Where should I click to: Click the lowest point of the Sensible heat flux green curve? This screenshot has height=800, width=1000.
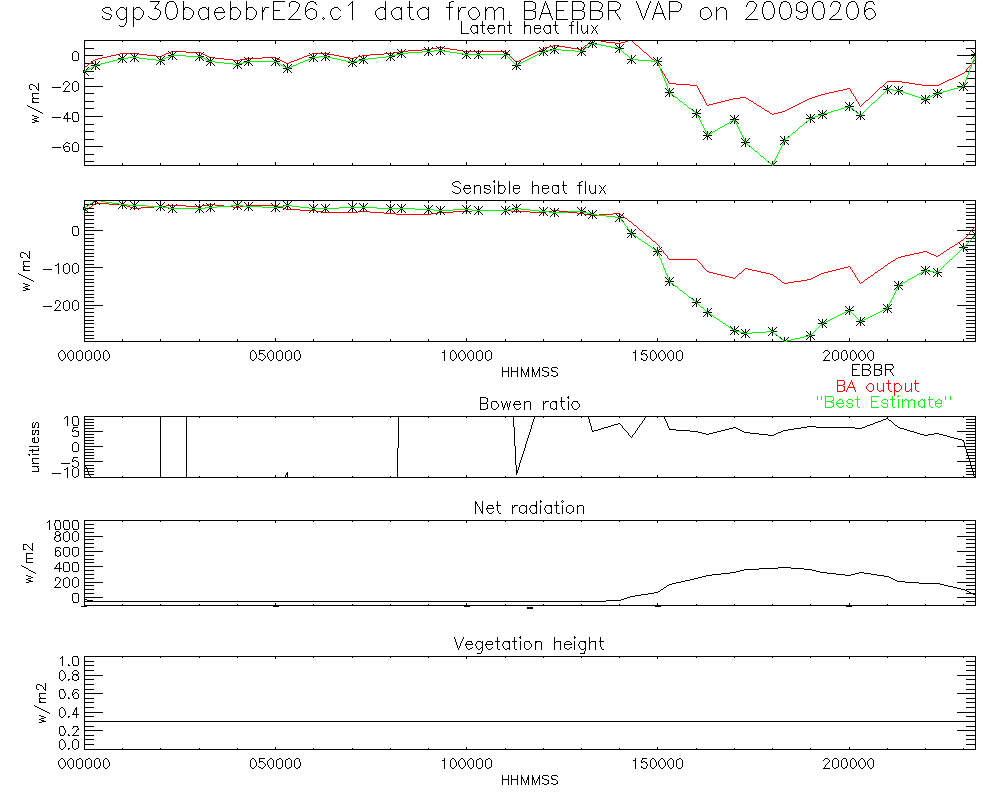coord(786,341)
